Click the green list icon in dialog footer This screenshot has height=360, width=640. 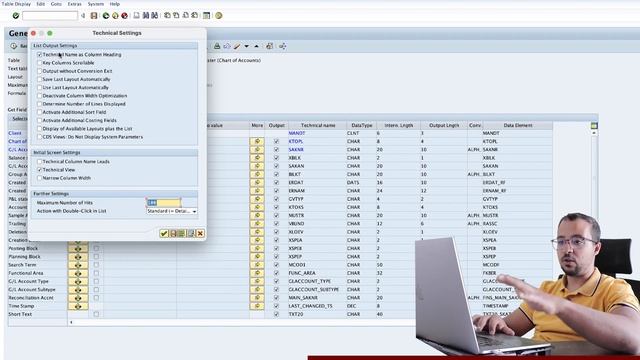182,233
